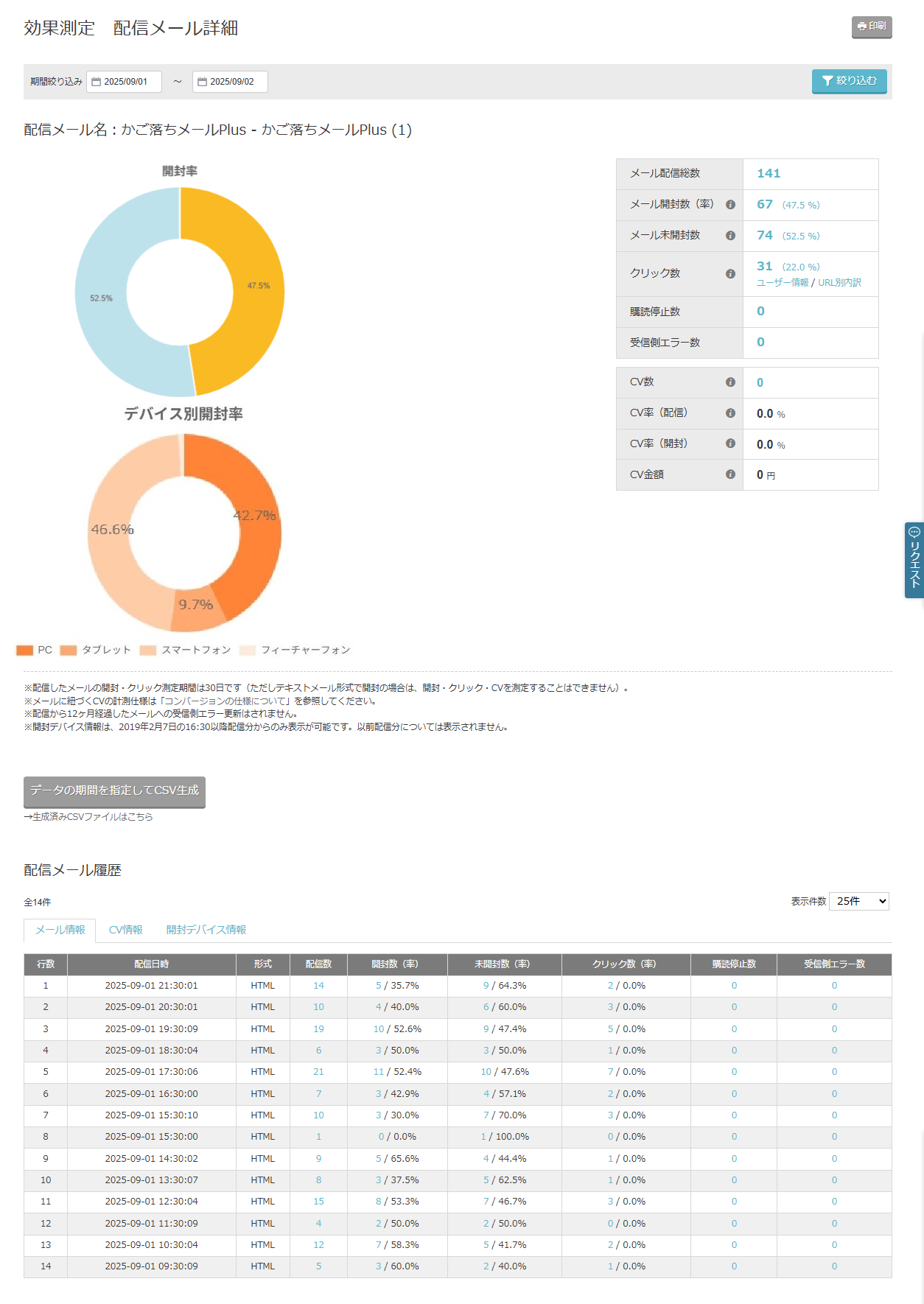Open the リクエスト side panel tab

[x=914, y=560]
